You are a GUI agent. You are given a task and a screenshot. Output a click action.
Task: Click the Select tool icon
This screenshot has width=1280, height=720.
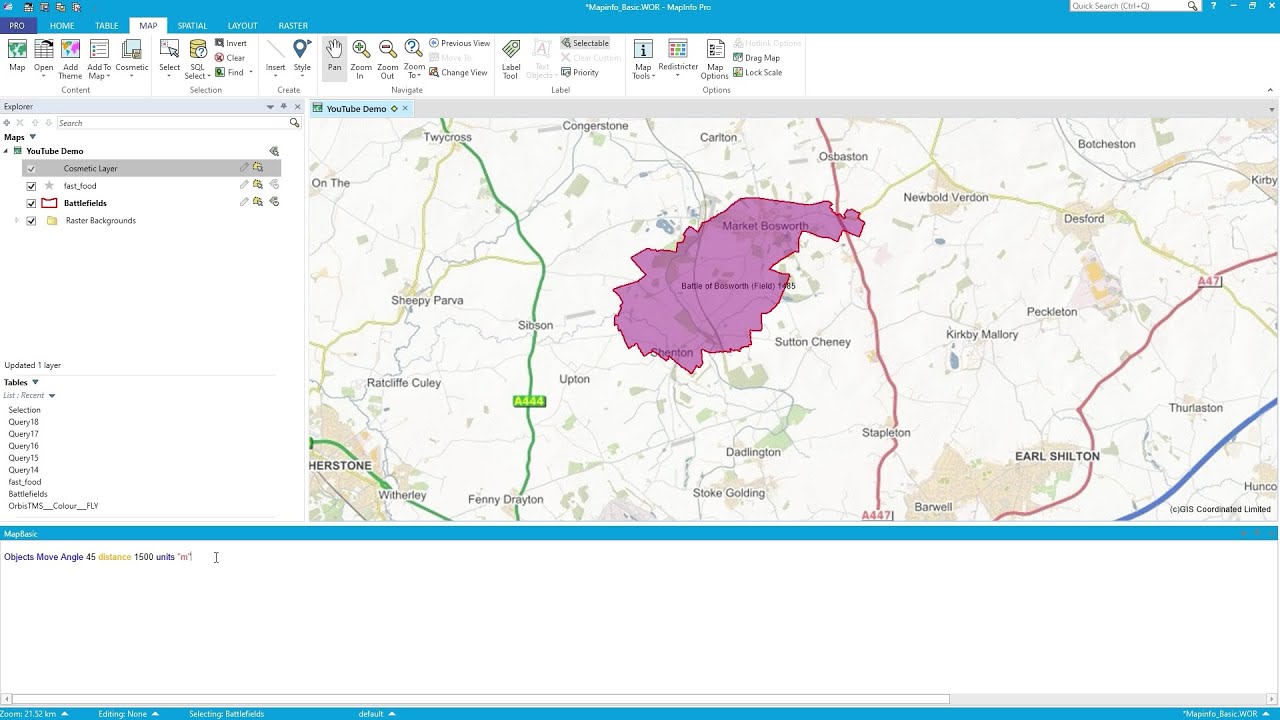170,49
